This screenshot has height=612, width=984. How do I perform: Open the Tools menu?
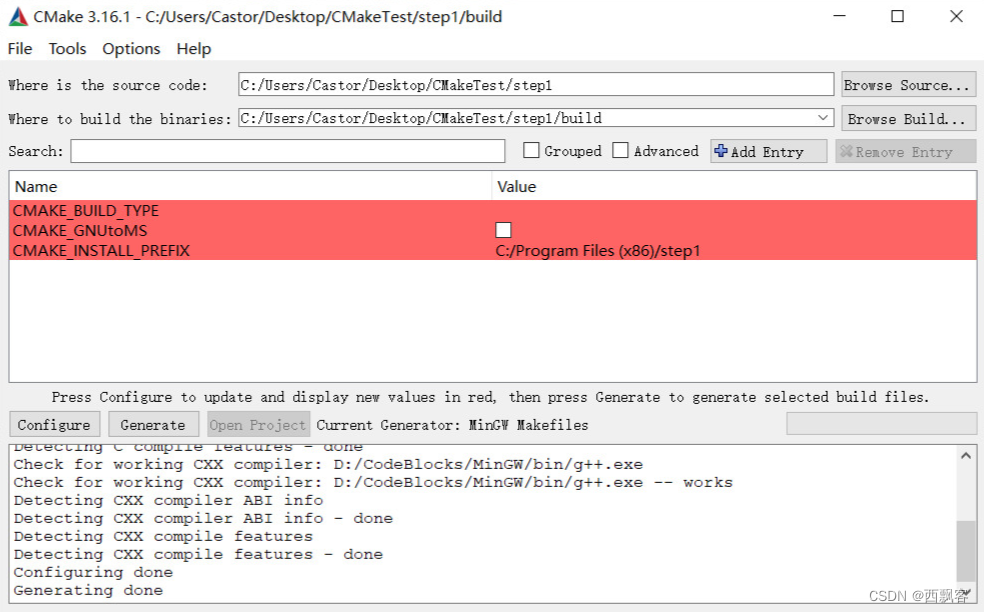pyautogui.click(x=66, y=48)
